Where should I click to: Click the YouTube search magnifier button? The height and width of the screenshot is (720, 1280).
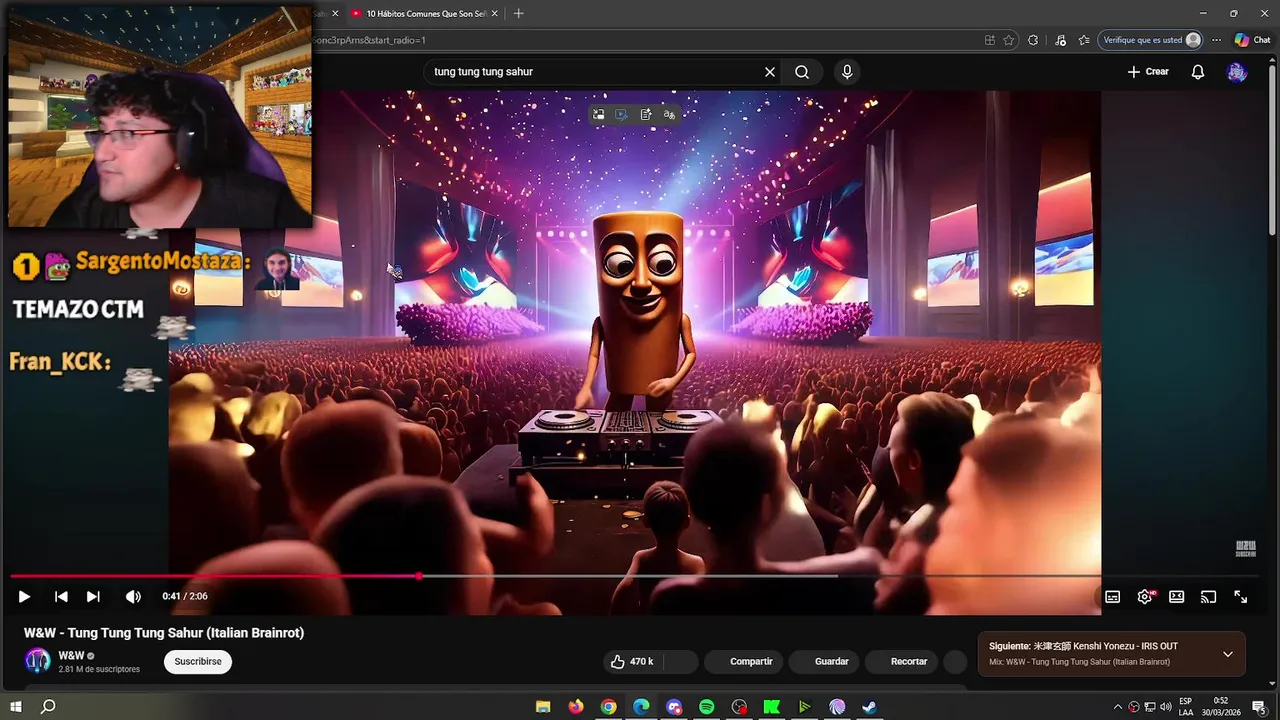pyautogui.click(x=802, y=72)
